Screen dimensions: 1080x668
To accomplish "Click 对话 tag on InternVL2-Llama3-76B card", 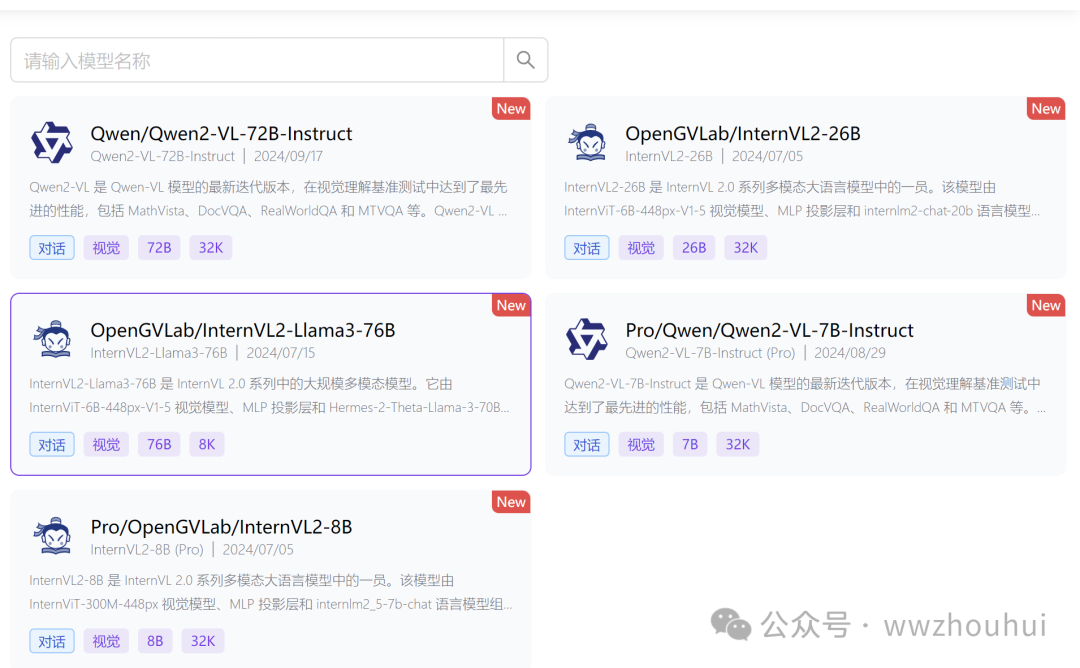I will point(52,445).
